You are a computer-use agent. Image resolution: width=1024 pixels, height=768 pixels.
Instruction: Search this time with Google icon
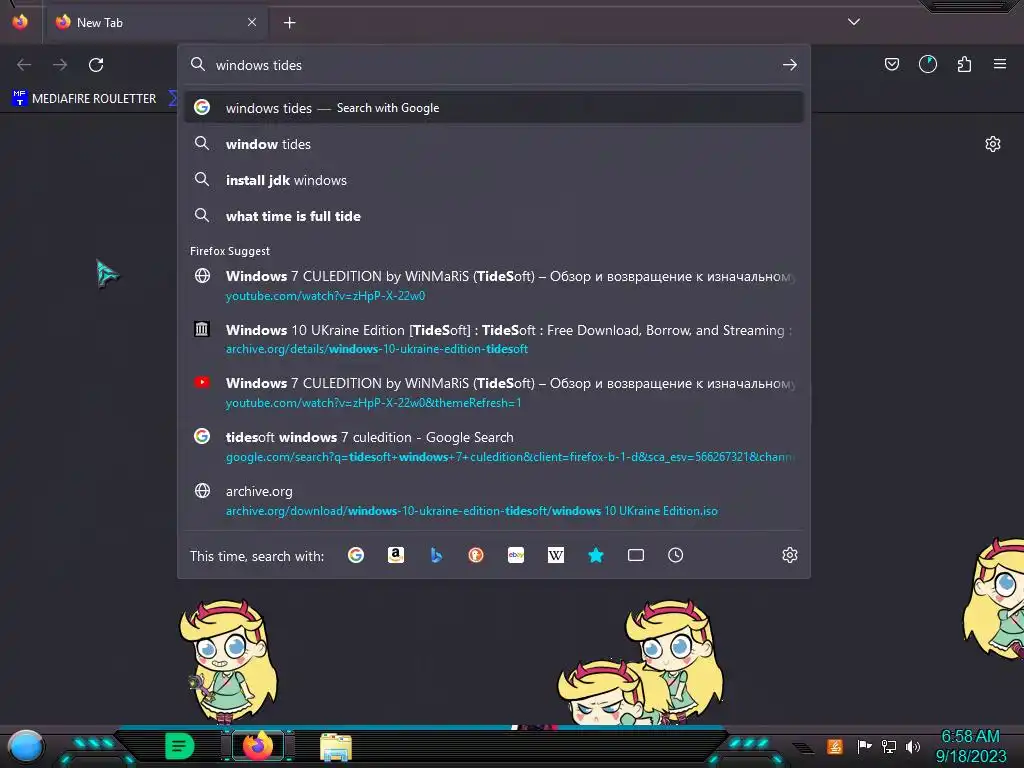pos(356,555)
